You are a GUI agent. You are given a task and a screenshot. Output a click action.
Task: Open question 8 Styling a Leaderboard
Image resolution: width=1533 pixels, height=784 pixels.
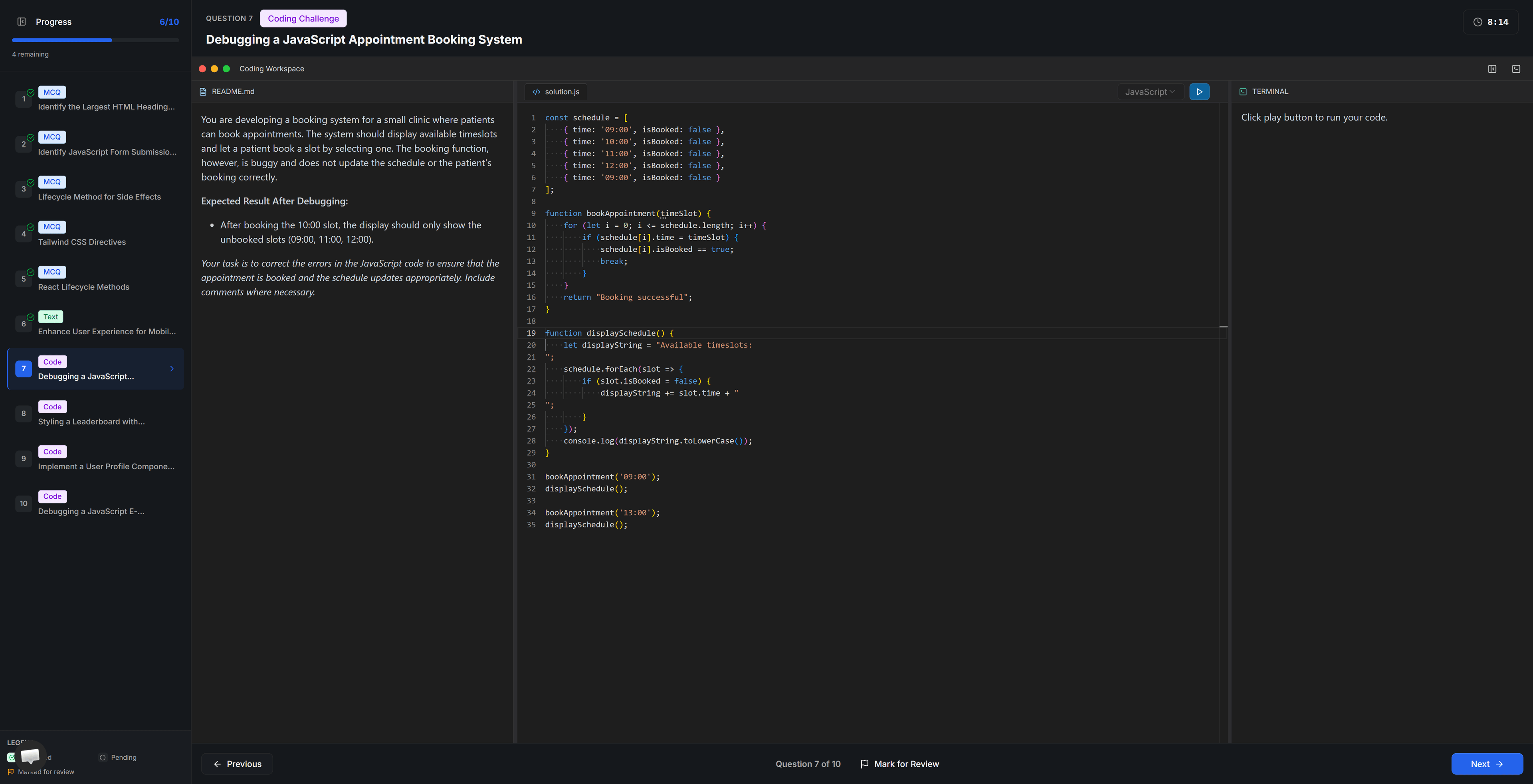[96, 413]
